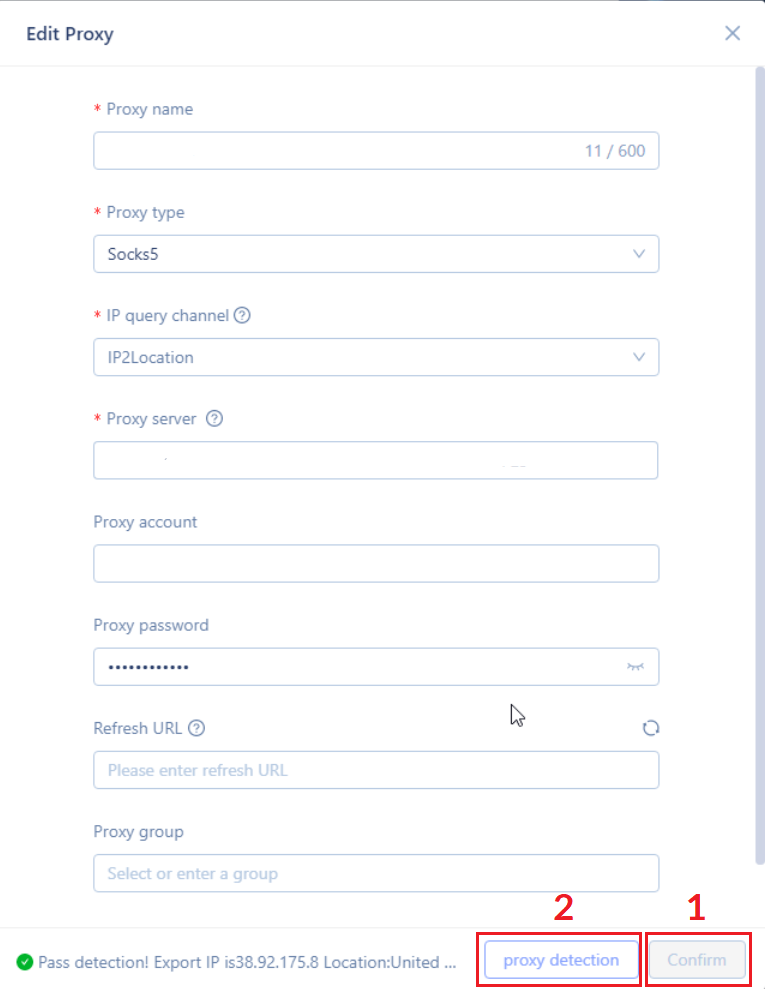Close the Edit Proxy dialog
Image resolution: width=765 pixels, height=989 pixels.
[732, 33]
